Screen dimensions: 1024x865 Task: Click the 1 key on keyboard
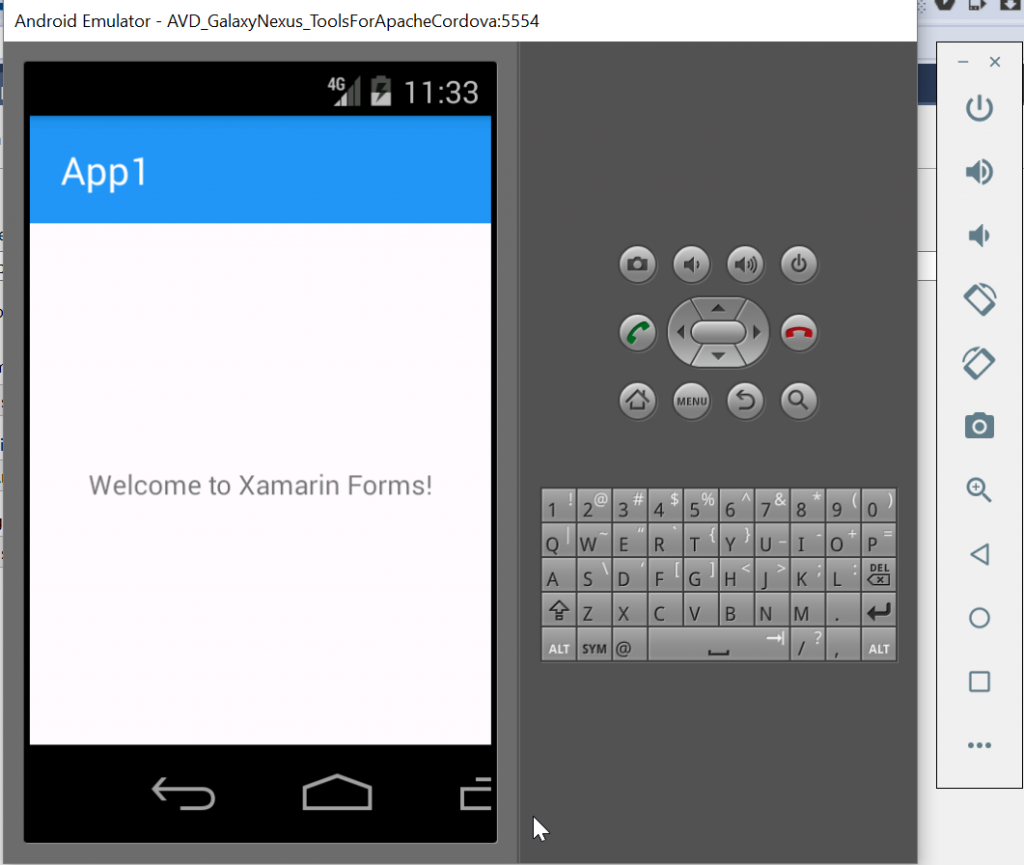[x=558, y=505]
